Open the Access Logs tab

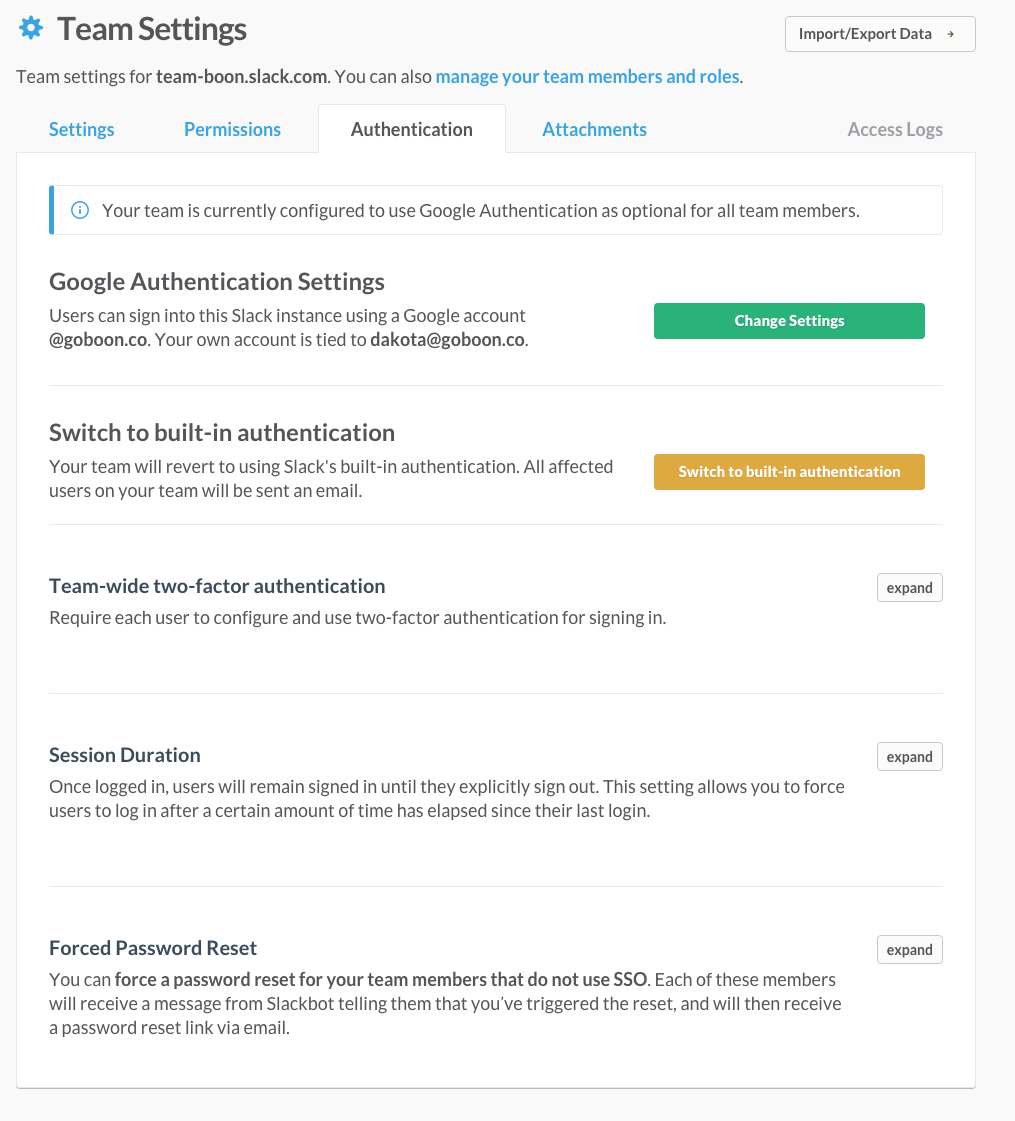click(895, 129)
